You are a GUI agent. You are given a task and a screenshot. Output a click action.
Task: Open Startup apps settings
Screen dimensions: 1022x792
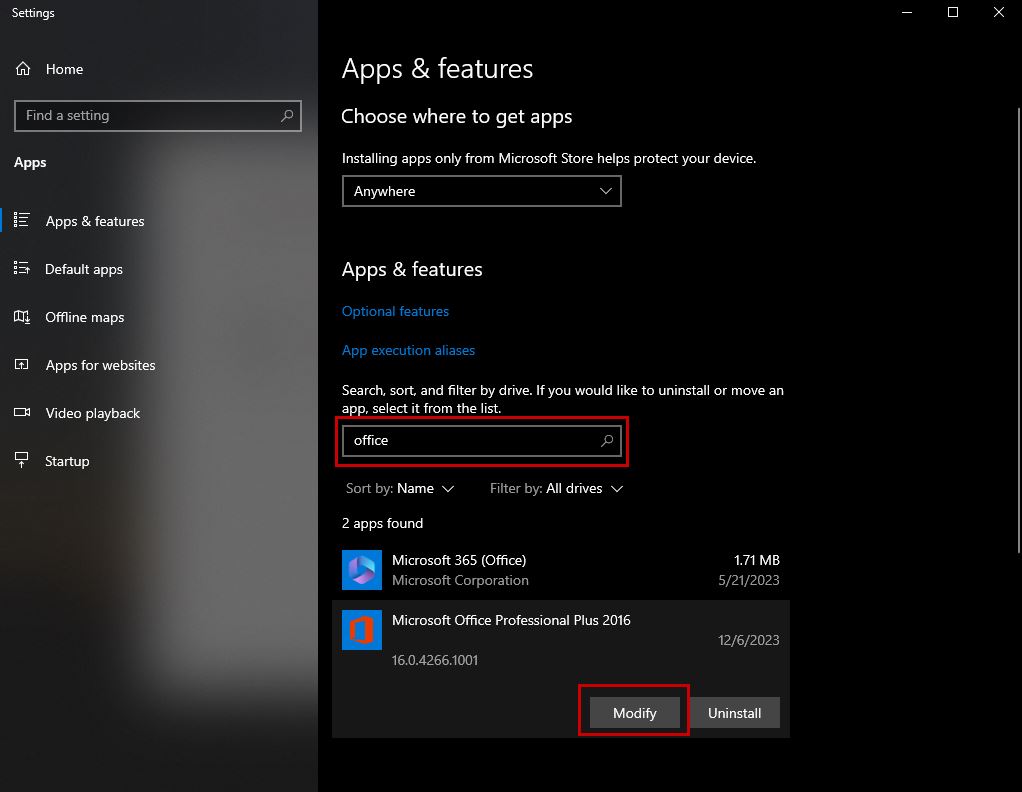pyautogui.click(x=67, y=461)
